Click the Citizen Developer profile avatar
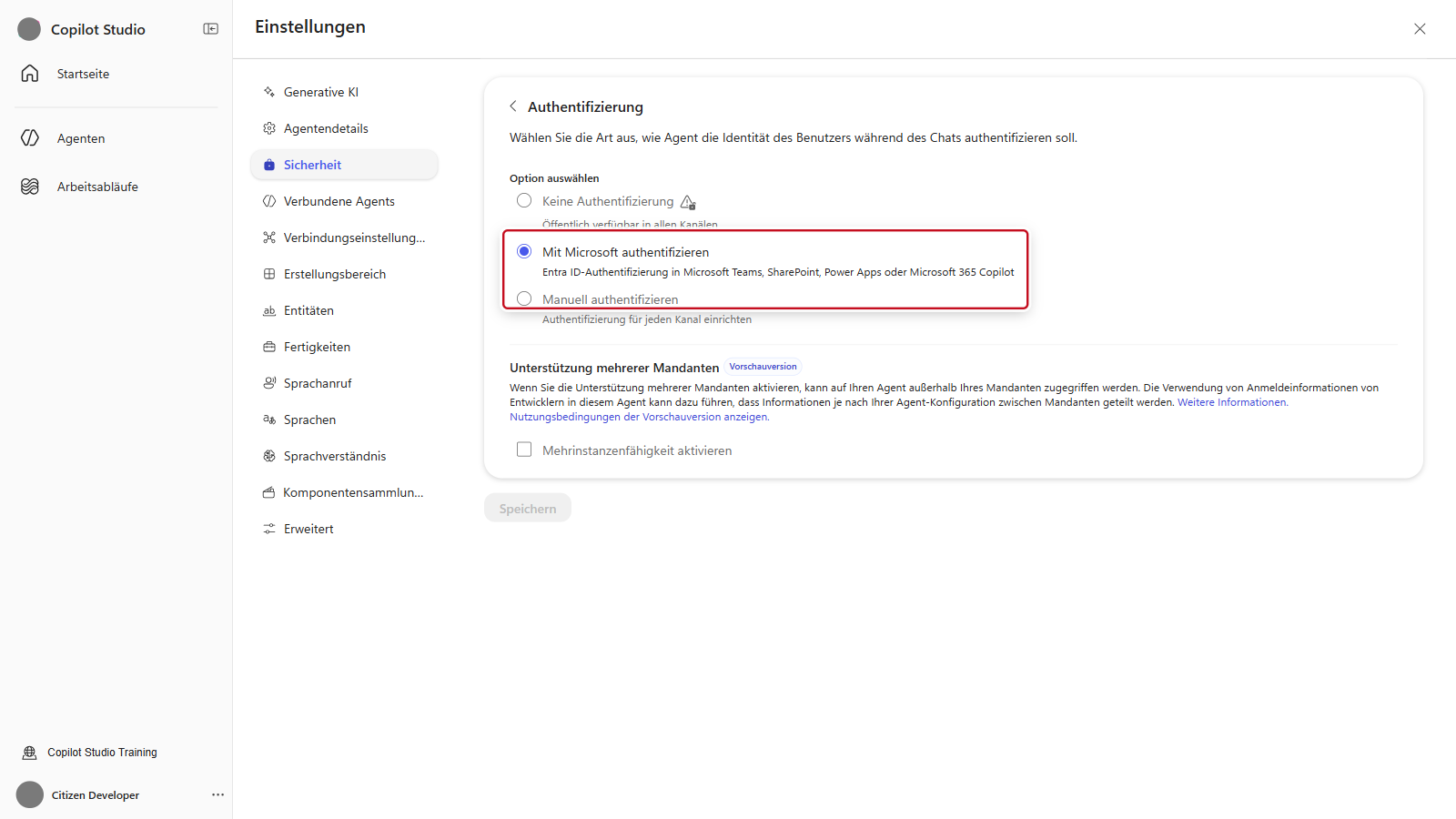The width and height of the screenshot is (1456, 819). (x=30, y=794)
